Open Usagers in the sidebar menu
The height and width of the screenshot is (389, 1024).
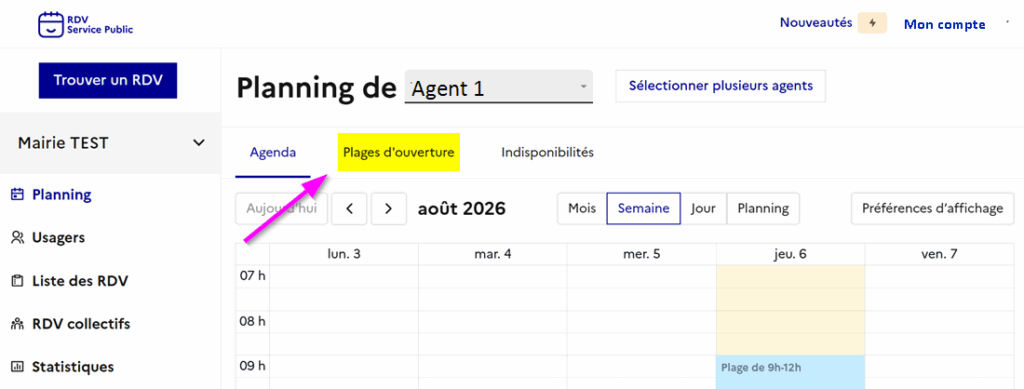58,238
